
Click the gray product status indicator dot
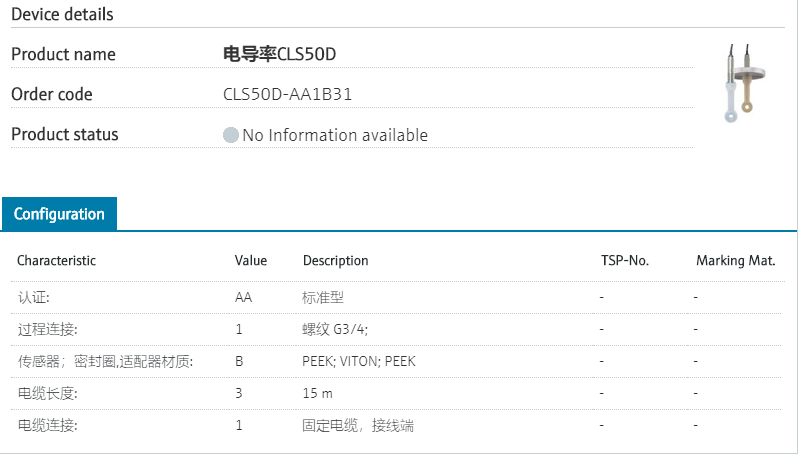(231, 135)
